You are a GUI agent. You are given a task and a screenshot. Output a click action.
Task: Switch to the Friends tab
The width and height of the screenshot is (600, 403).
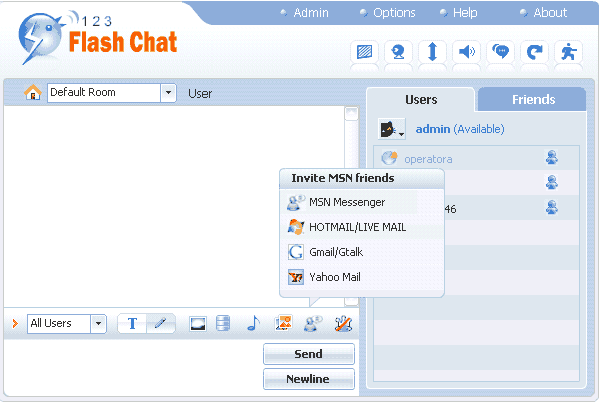(x=533, y=100)
